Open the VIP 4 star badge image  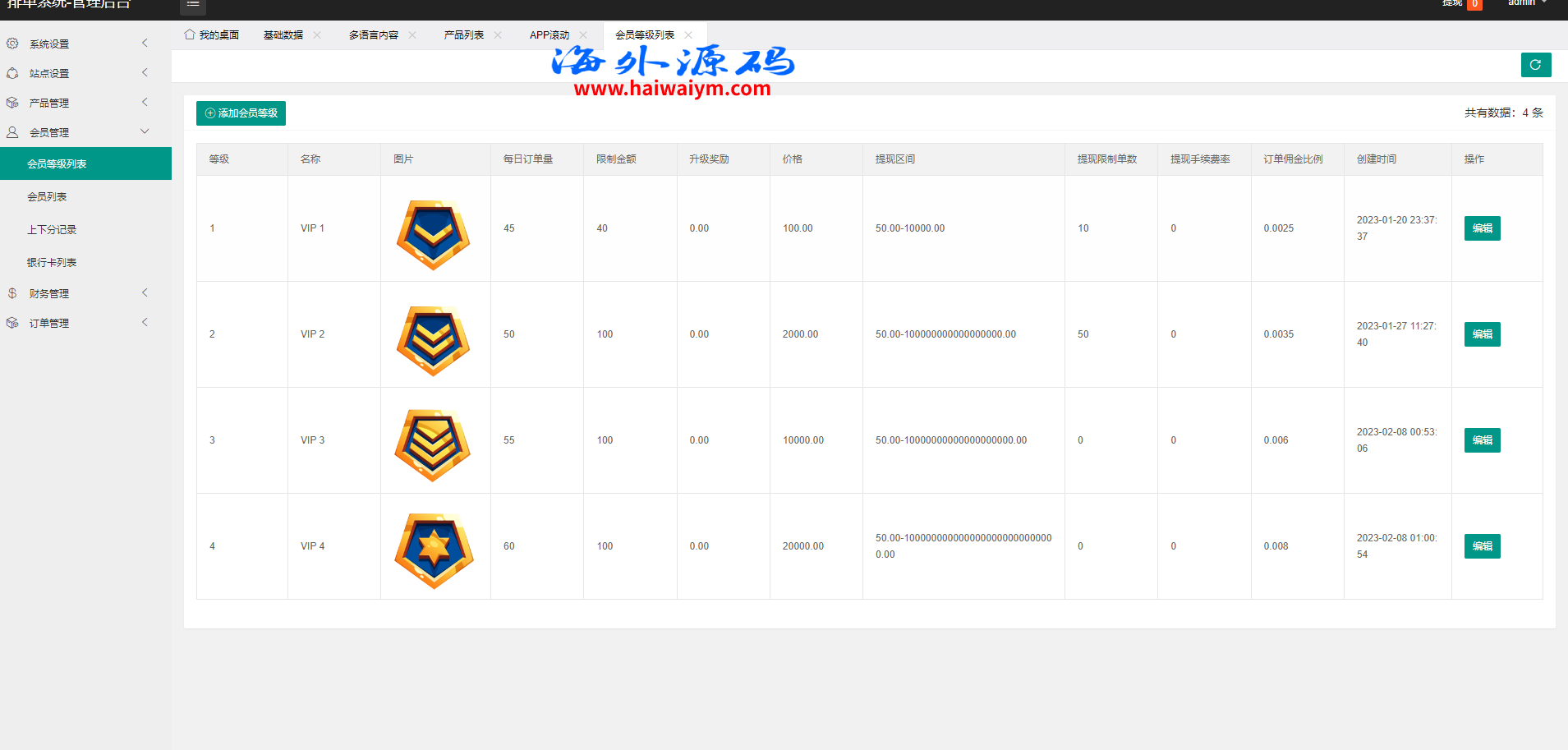(x=434, y=549)
